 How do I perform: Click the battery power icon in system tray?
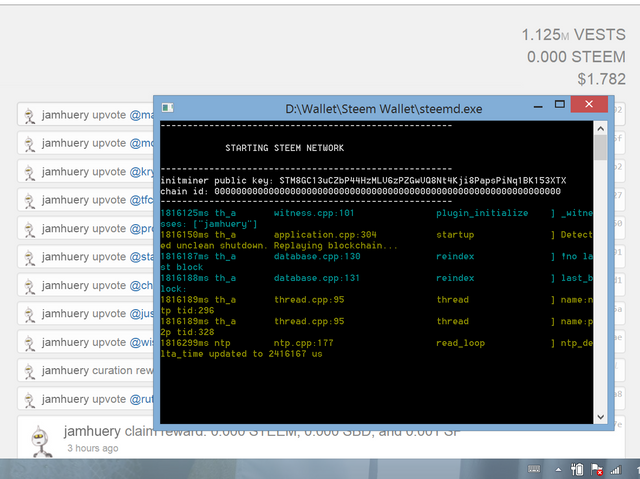click(577, 469)
